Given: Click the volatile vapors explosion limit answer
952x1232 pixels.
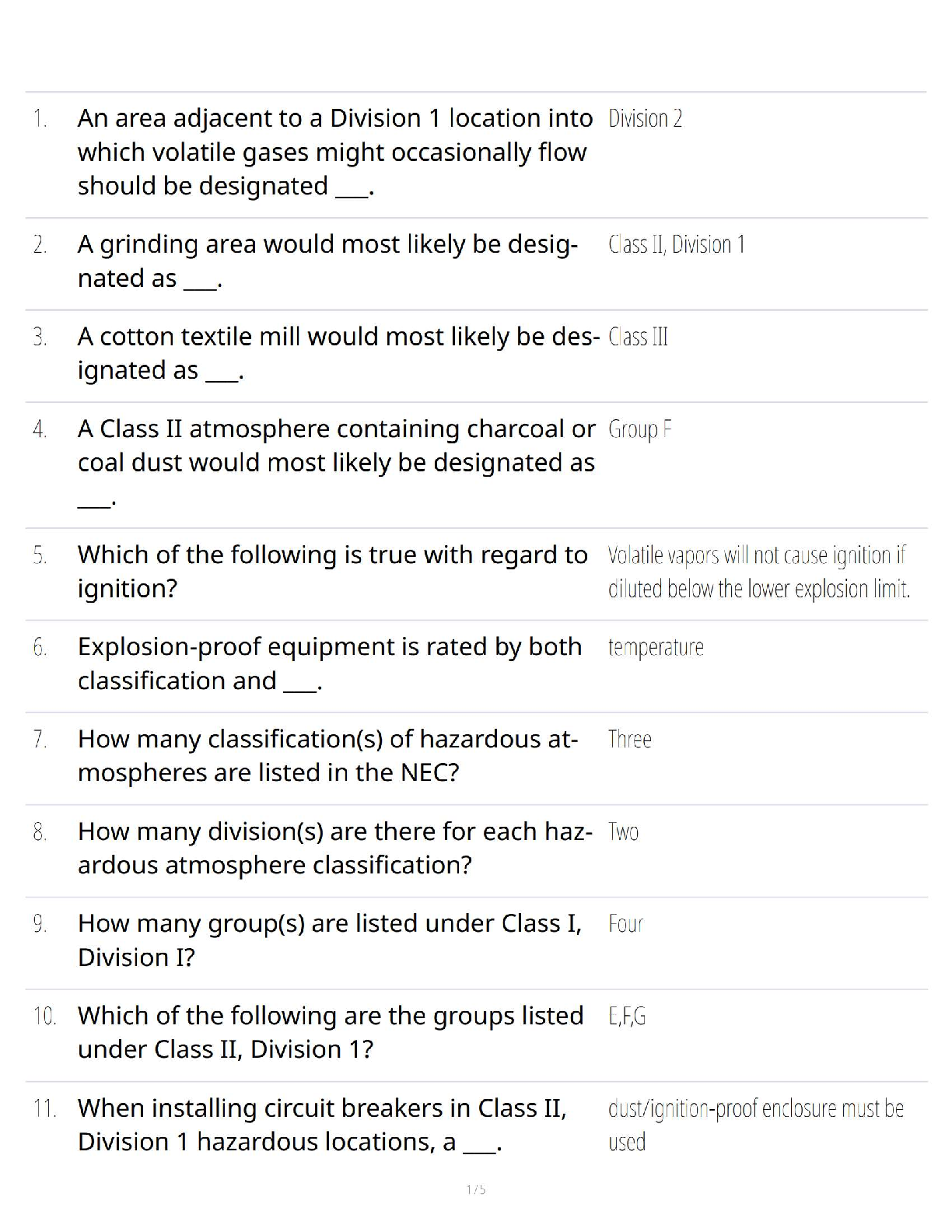Looking at the screenshot, I should [758, 572].
